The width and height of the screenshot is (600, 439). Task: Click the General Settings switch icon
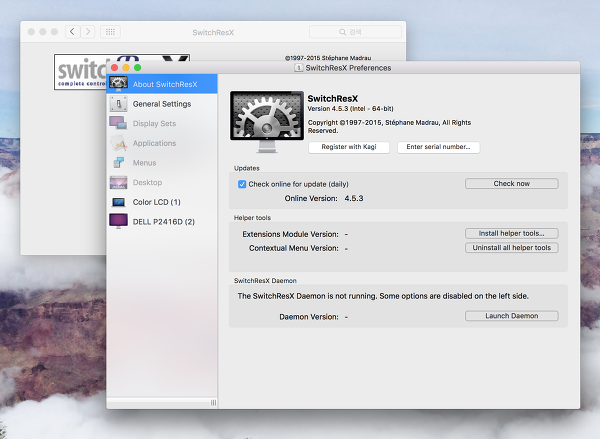point(118,104)
